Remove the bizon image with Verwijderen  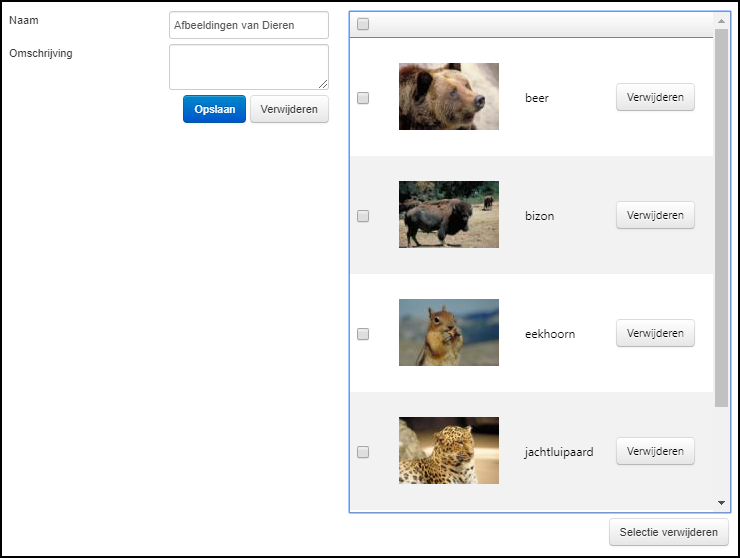click(x=655, y=215)
